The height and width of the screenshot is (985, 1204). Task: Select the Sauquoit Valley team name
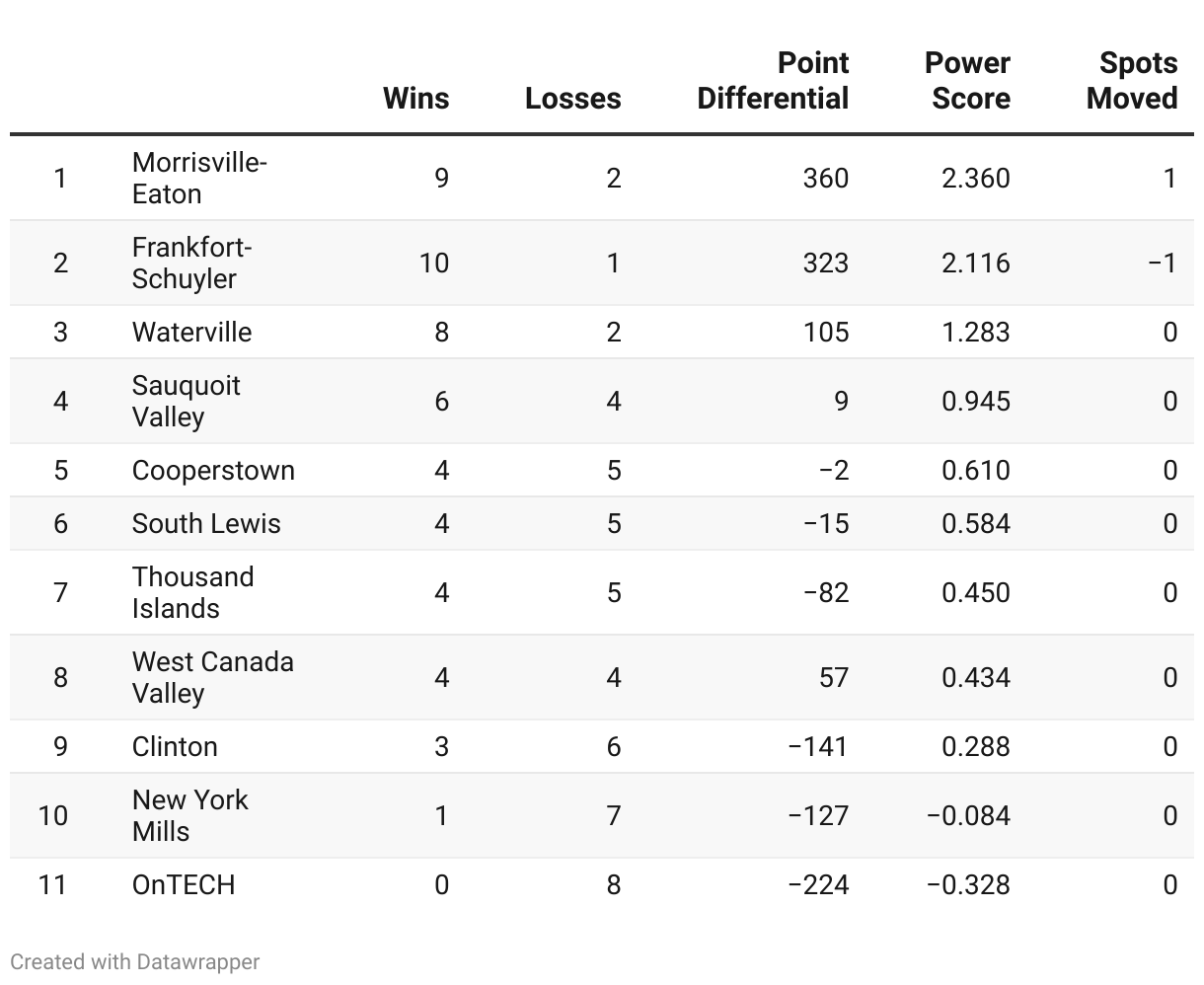187,401
